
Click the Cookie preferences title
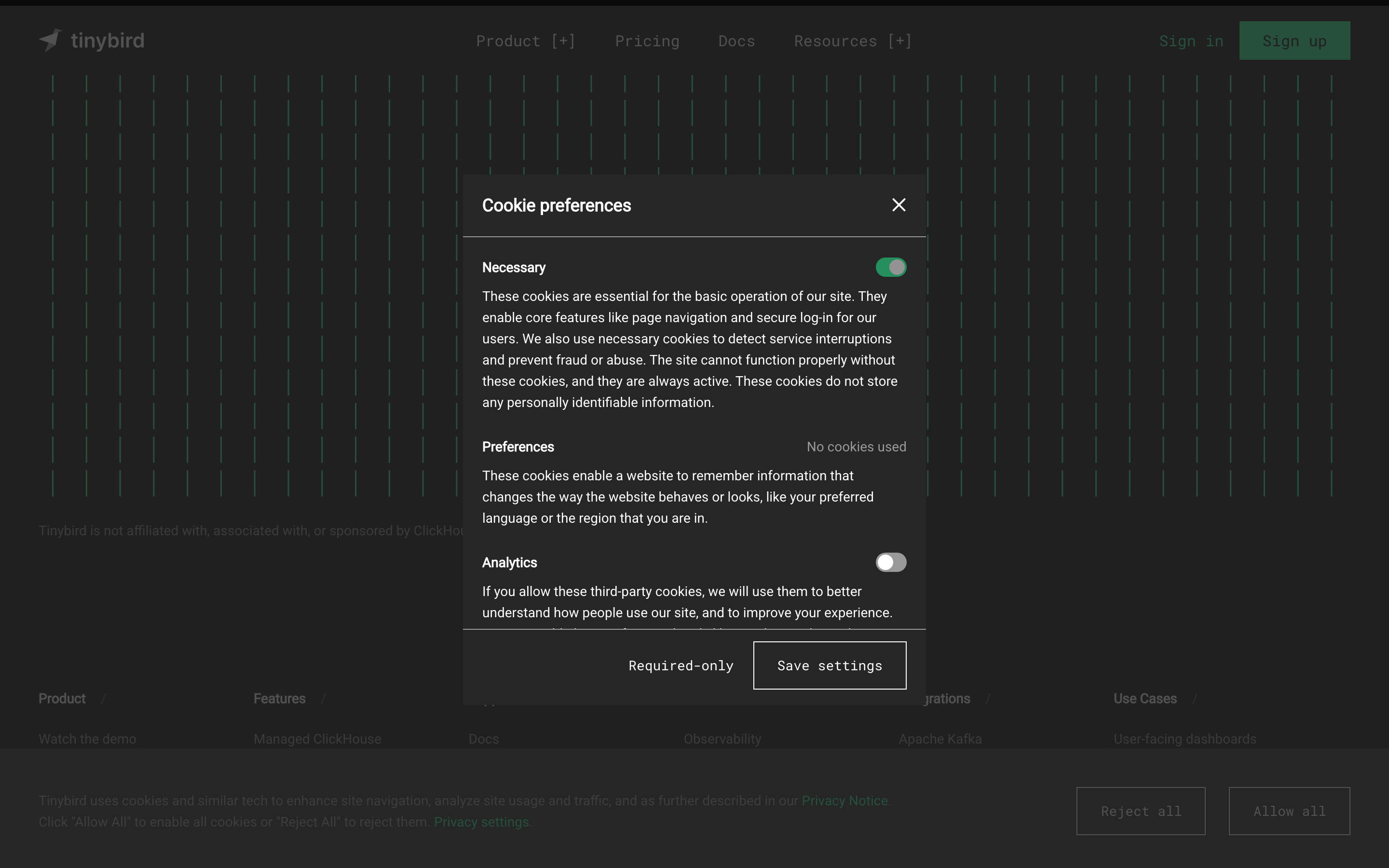point(556,205)
